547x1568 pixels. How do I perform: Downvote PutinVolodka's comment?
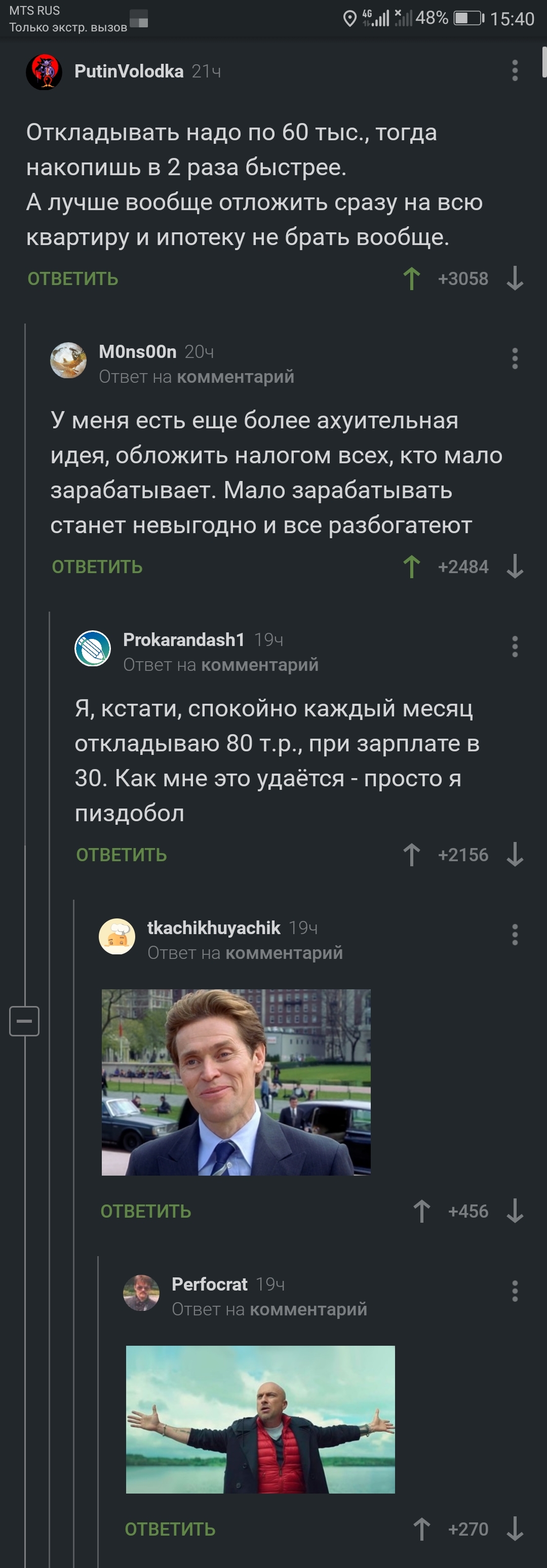(x=515, y=279)
